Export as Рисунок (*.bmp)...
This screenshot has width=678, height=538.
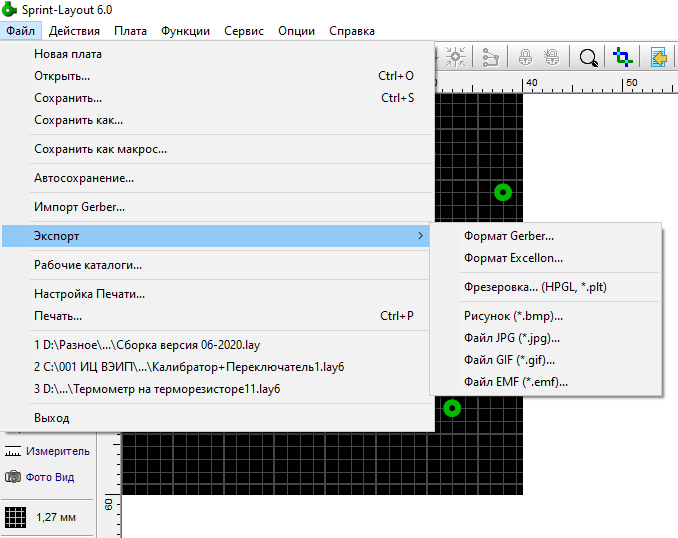[546, 316]
